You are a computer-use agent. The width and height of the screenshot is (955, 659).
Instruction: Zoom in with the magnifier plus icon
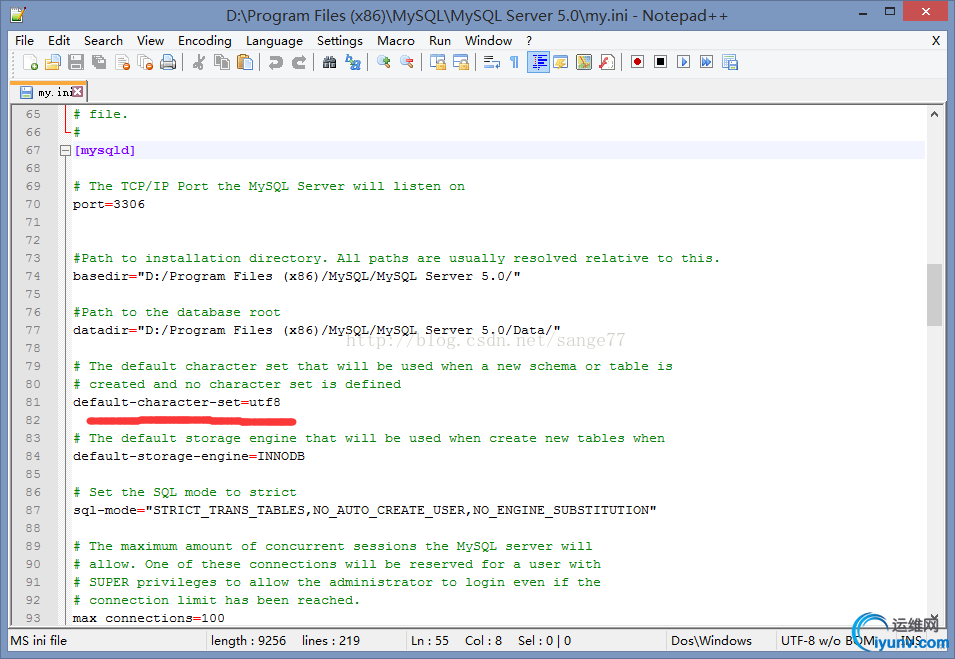(384, 62)
